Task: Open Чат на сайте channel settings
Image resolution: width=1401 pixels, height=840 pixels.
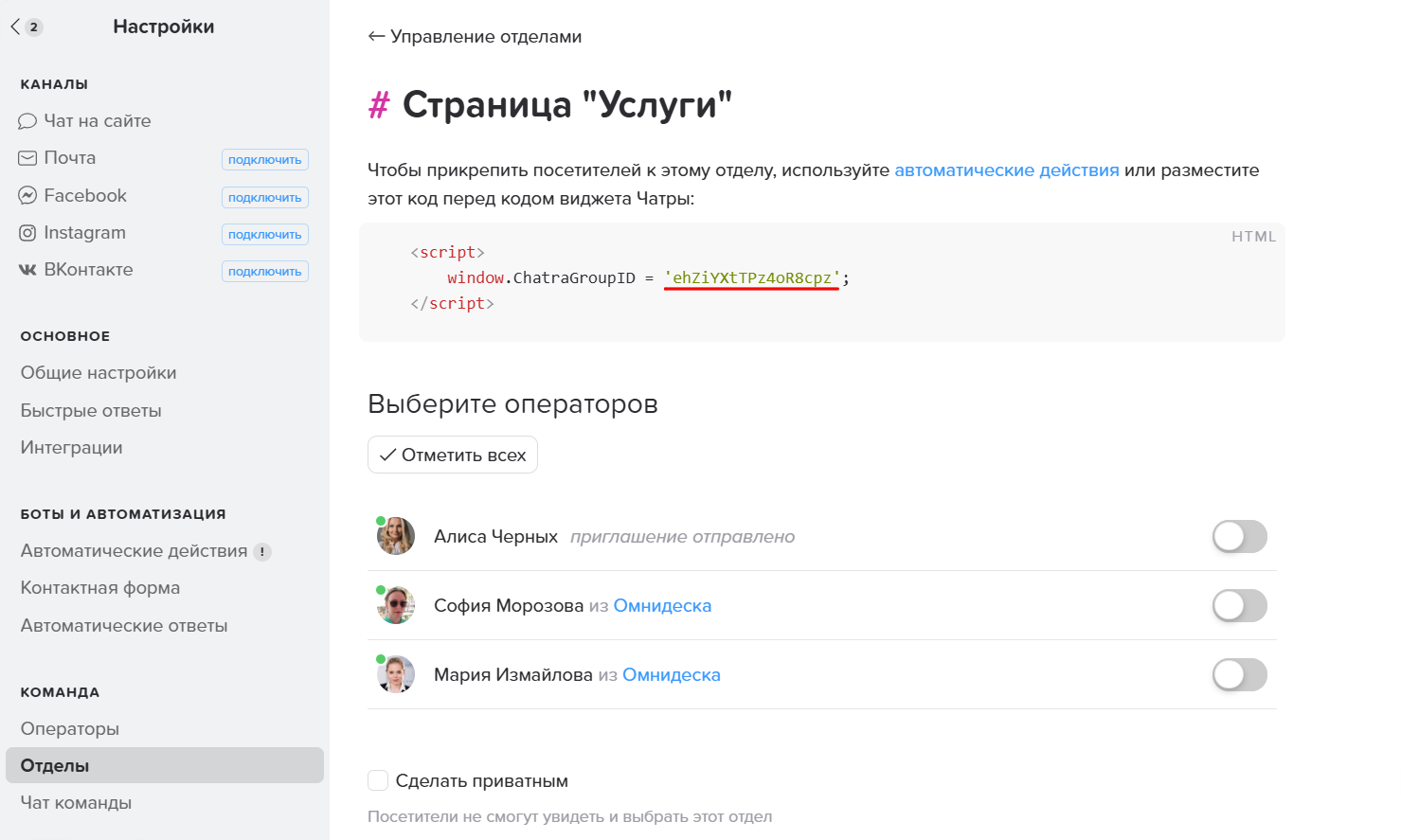Action: tap(98, 121)
